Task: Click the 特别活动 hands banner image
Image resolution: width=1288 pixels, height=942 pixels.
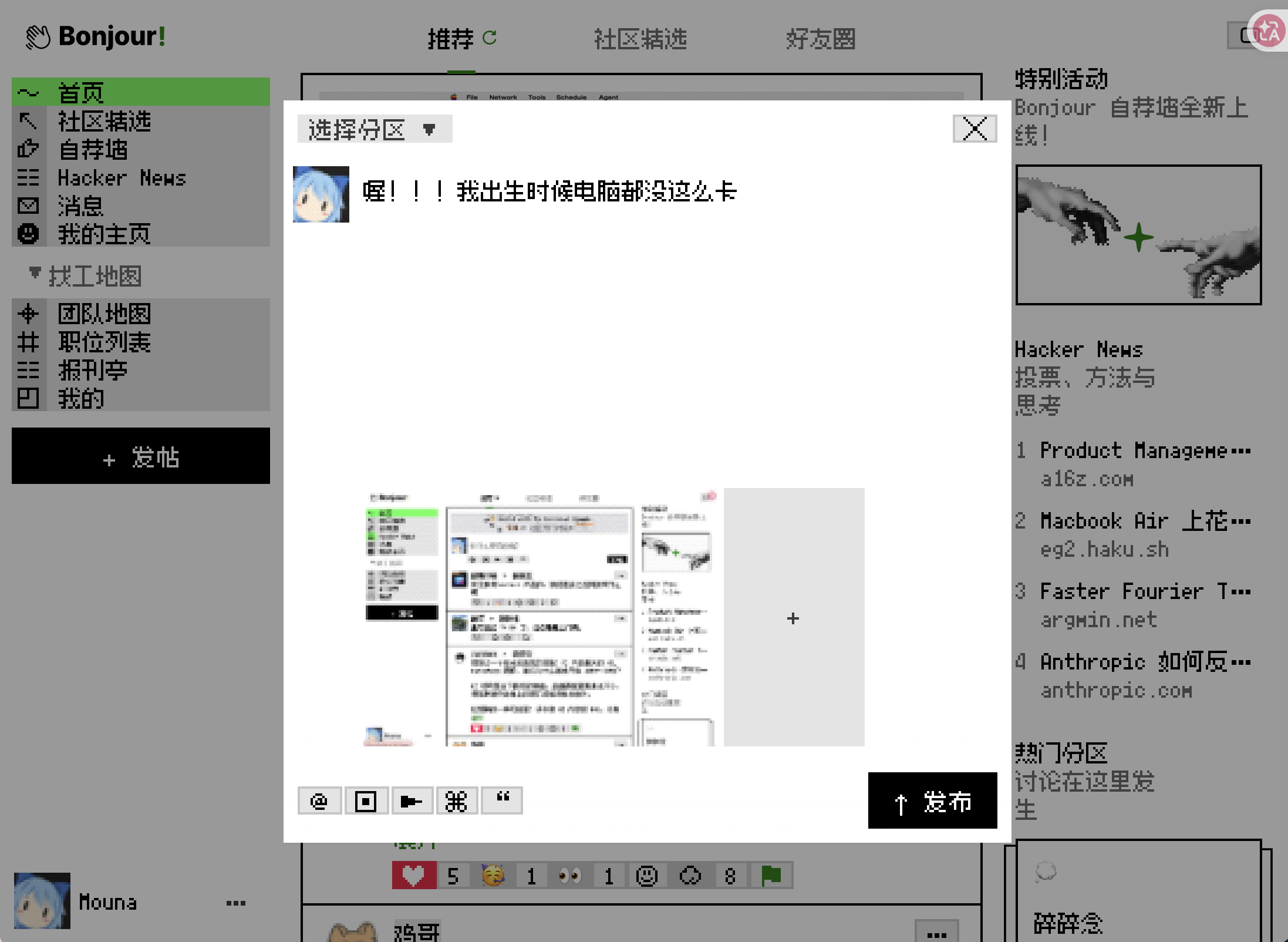Action: point(1138,235)
